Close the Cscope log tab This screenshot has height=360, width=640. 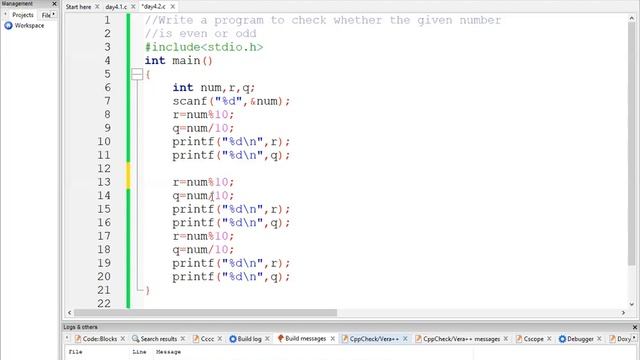[x=549, y=339]
